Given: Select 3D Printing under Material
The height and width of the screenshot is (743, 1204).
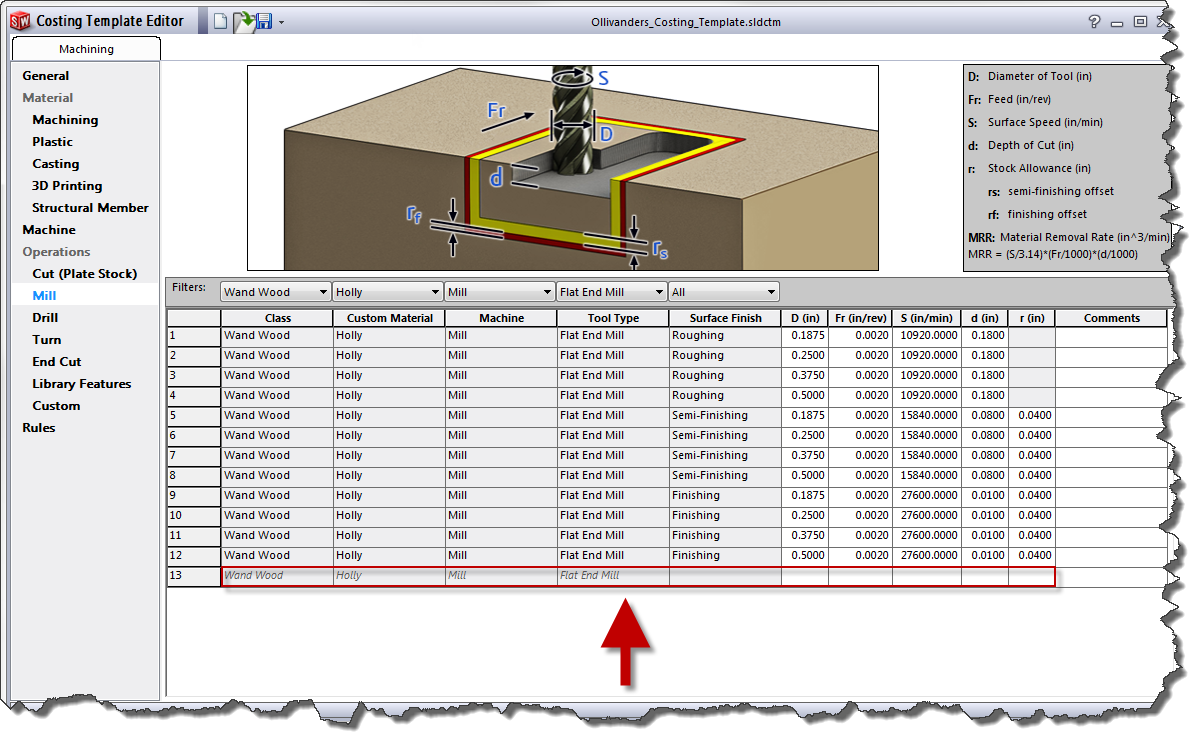Looking at the screenshot, I should pos(67,186).
